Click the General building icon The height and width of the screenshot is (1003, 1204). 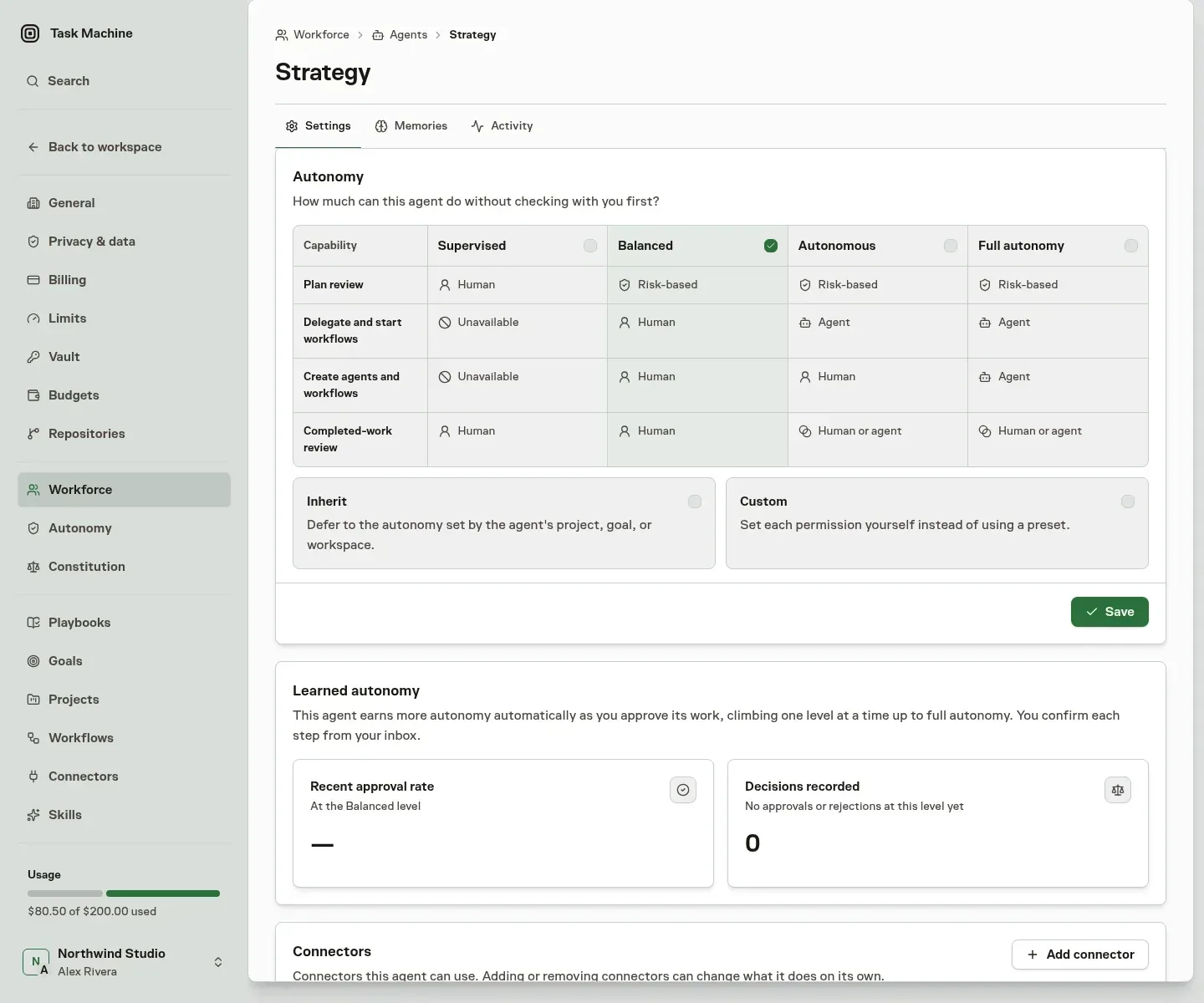pos(33,203)
